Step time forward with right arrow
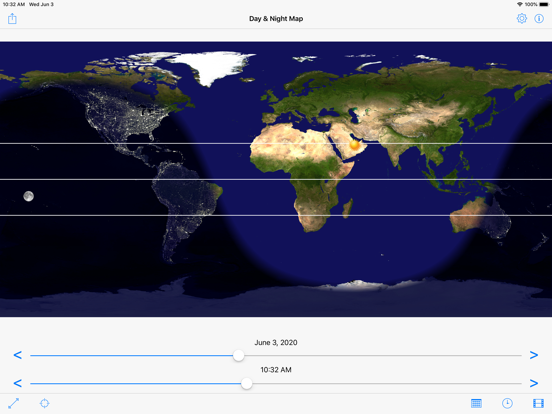The height and width of the screenshot is (414, 552). coord(534,383)
